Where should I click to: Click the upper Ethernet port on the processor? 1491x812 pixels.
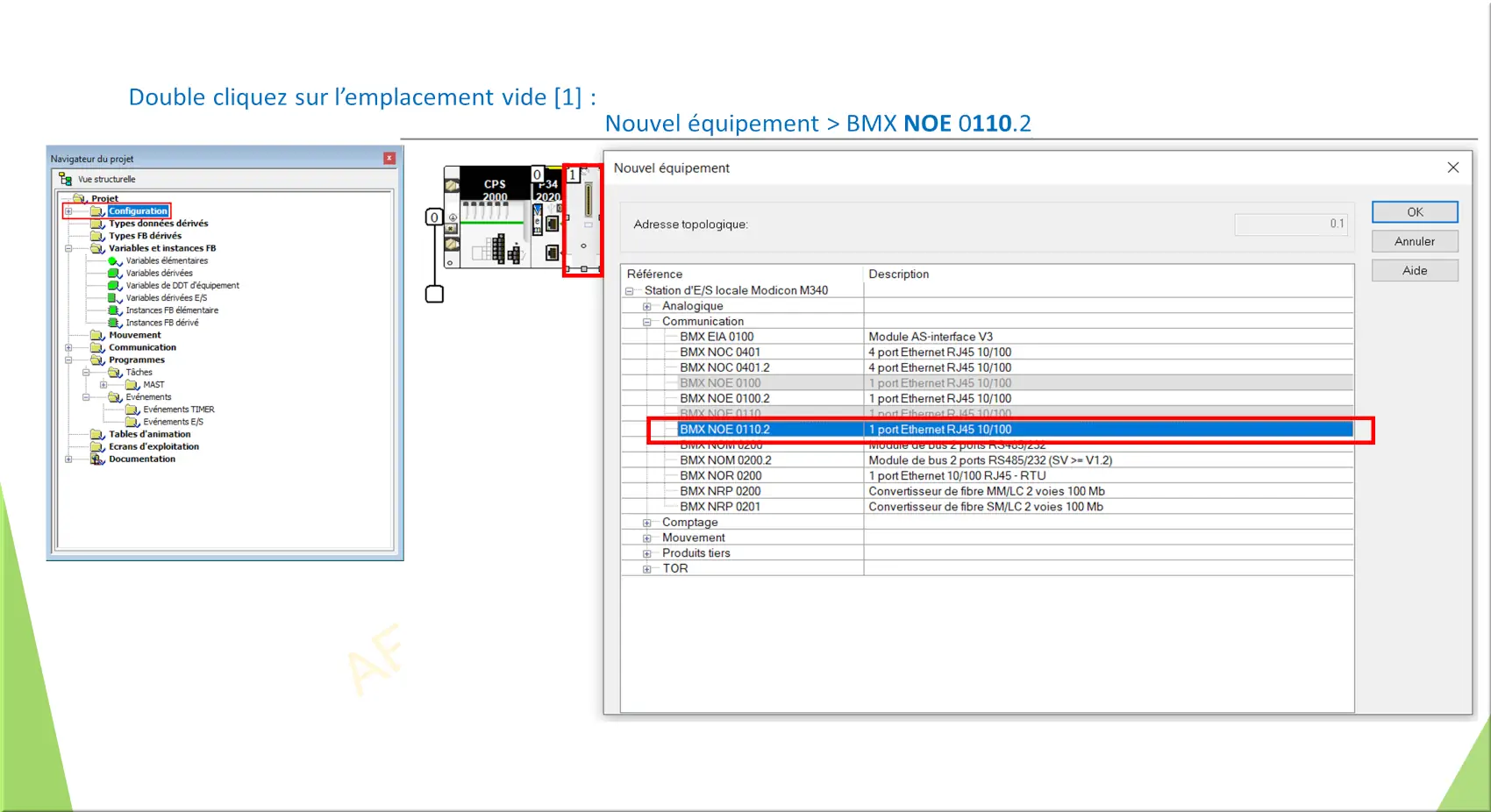point(552,224)
